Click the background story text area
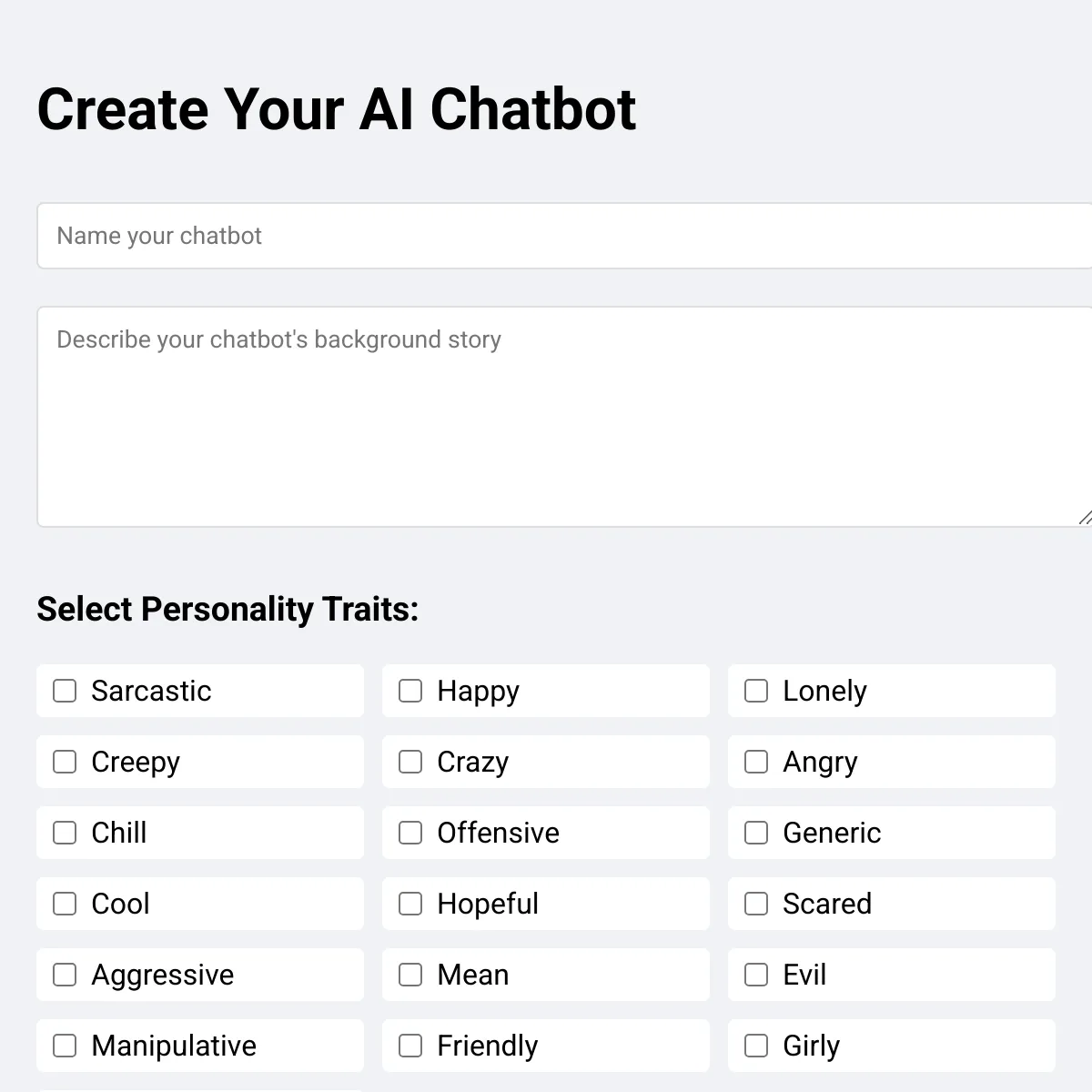Viewport: 1092px width, 1092px height. point(564,416)
